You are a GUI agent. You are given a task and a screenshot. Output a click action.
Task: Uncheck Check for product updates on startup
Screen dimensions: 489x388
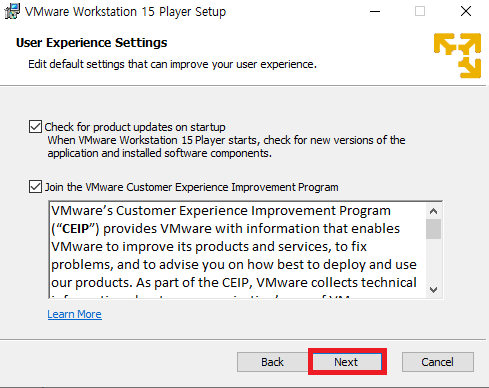tap(35, 127)
